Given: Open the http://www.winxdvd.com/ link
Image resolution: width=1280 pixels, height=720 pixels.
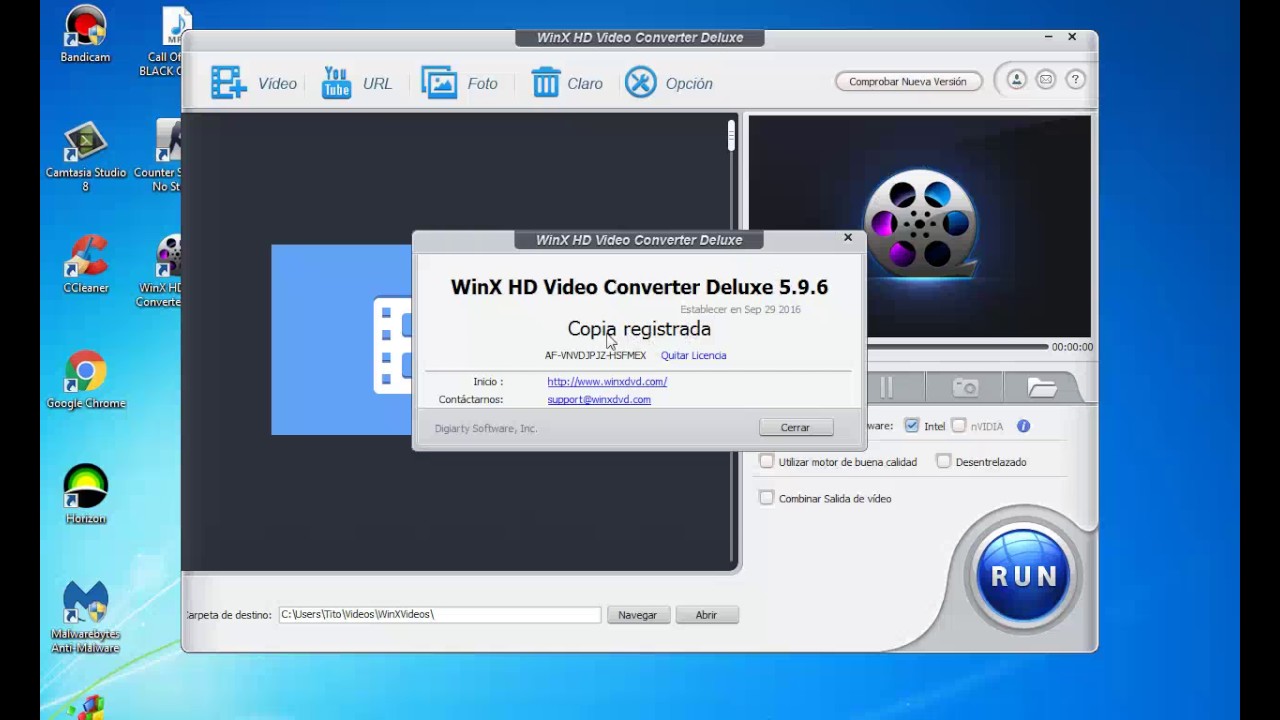Looking at the screenshot, I should [607, 381].
